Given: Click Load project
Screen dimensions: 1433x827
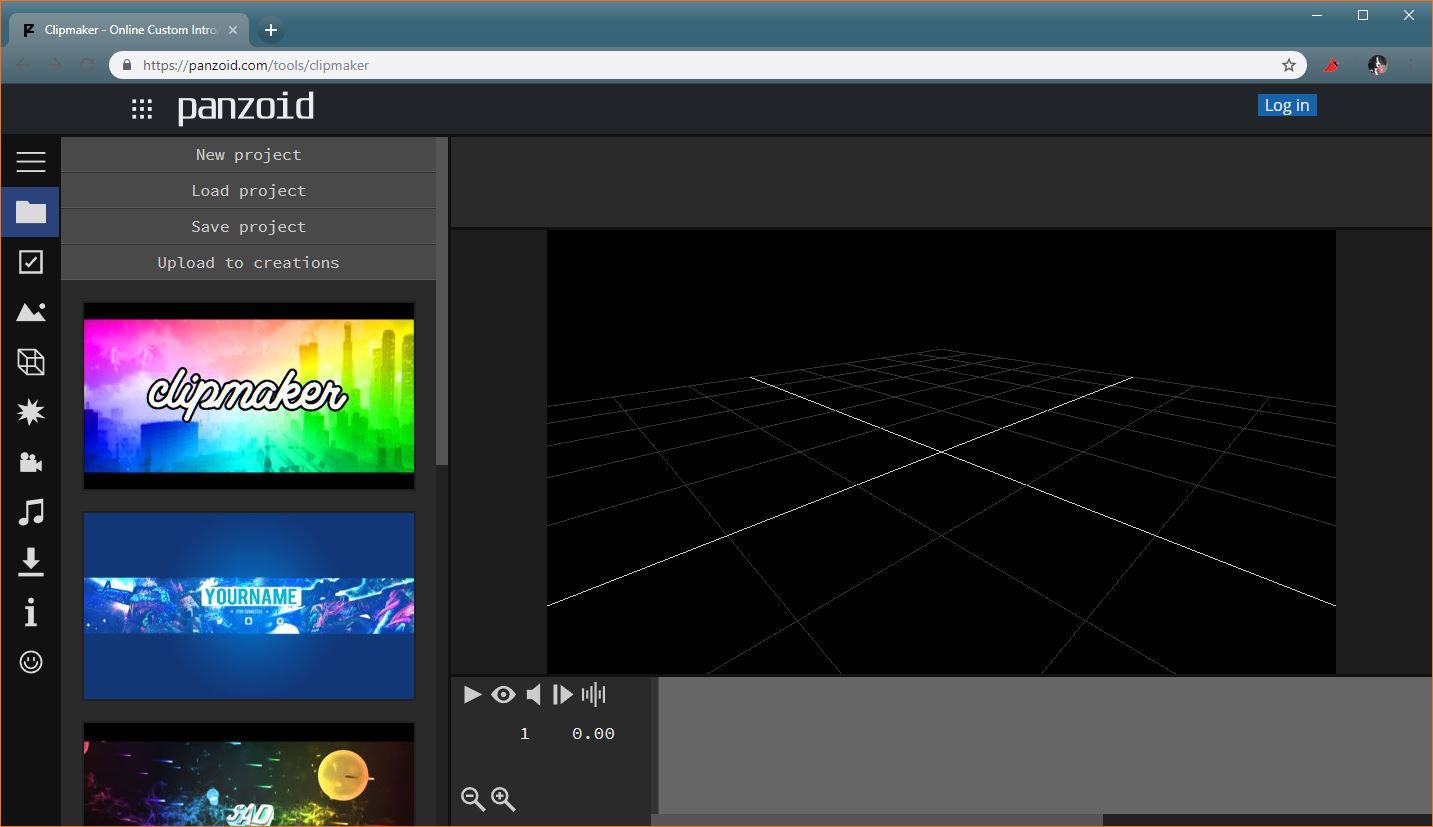Looking at the screenshot, I should pos(248,190).
